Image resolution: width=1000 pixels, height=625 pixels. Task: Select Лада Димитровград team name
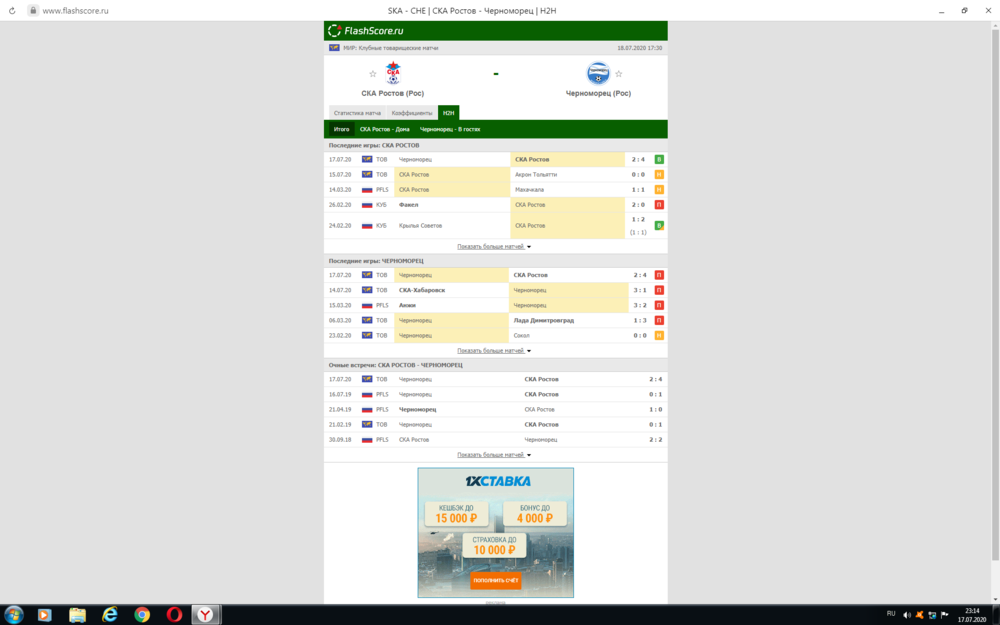543,320
